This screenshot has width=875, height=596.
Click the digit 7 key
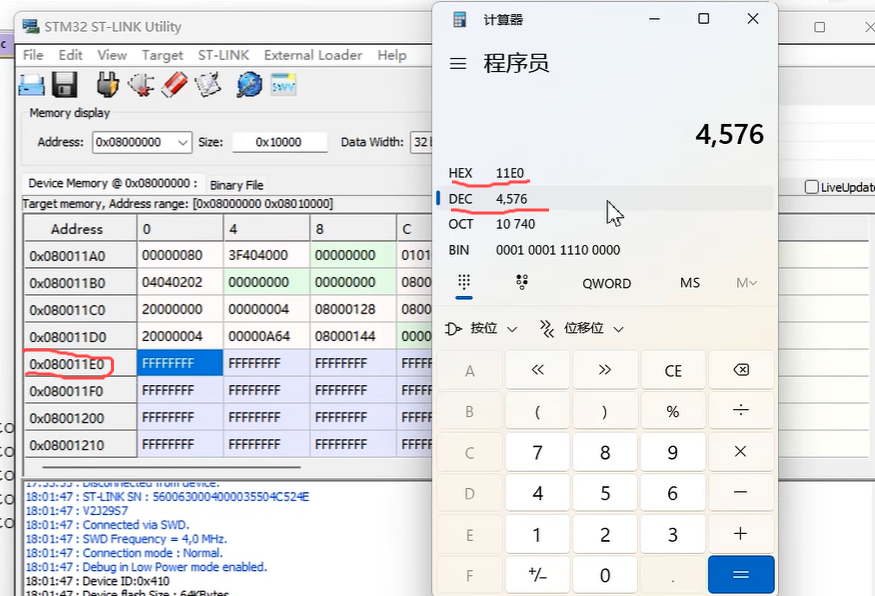[537, 452]
